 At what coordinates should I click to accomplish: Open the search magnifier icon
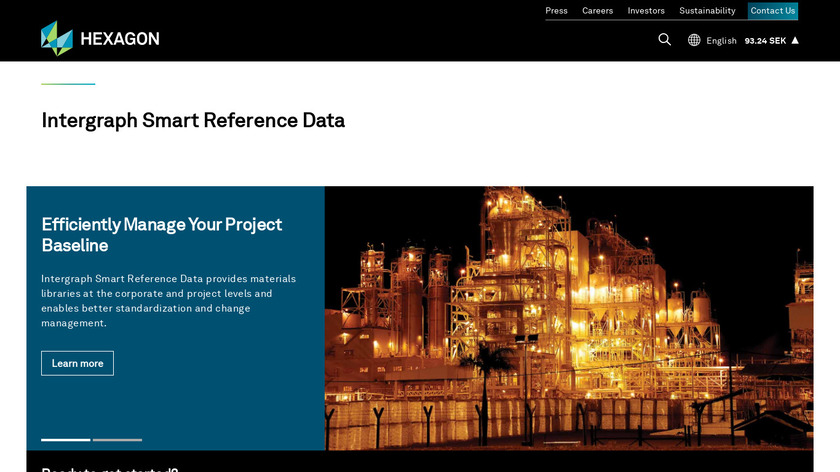pos(664,40)
